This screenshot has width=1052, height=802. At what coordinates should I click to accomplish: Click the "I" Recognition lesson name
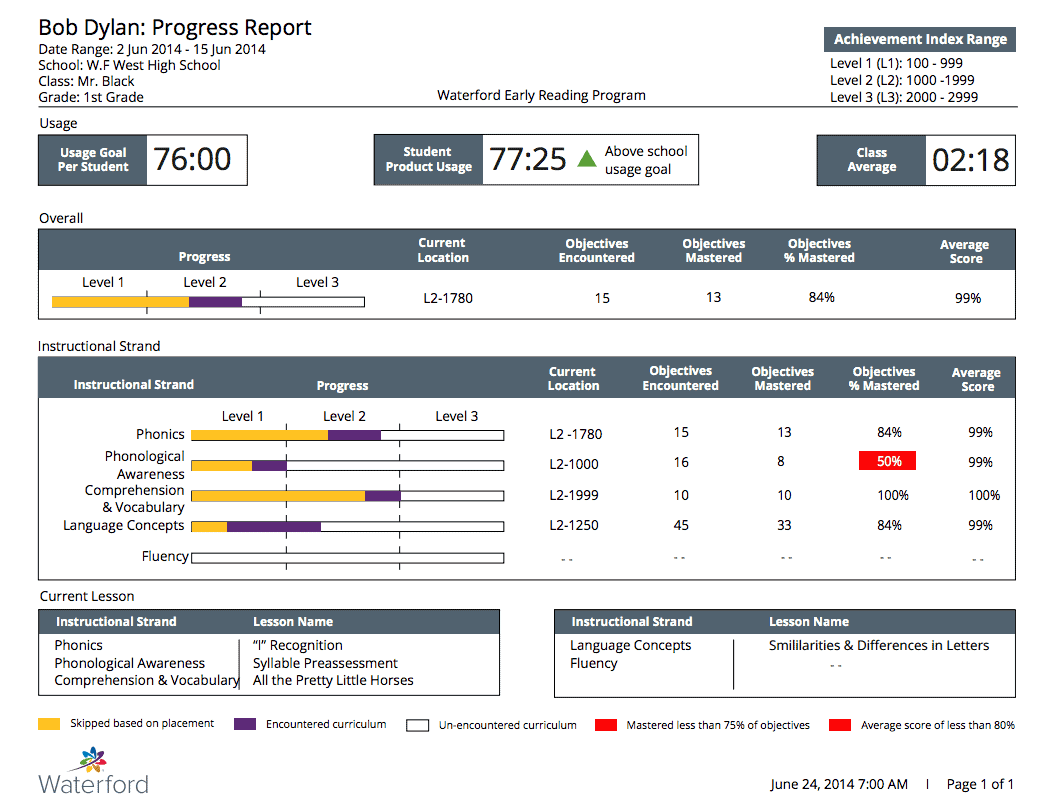tap(298, 645)
